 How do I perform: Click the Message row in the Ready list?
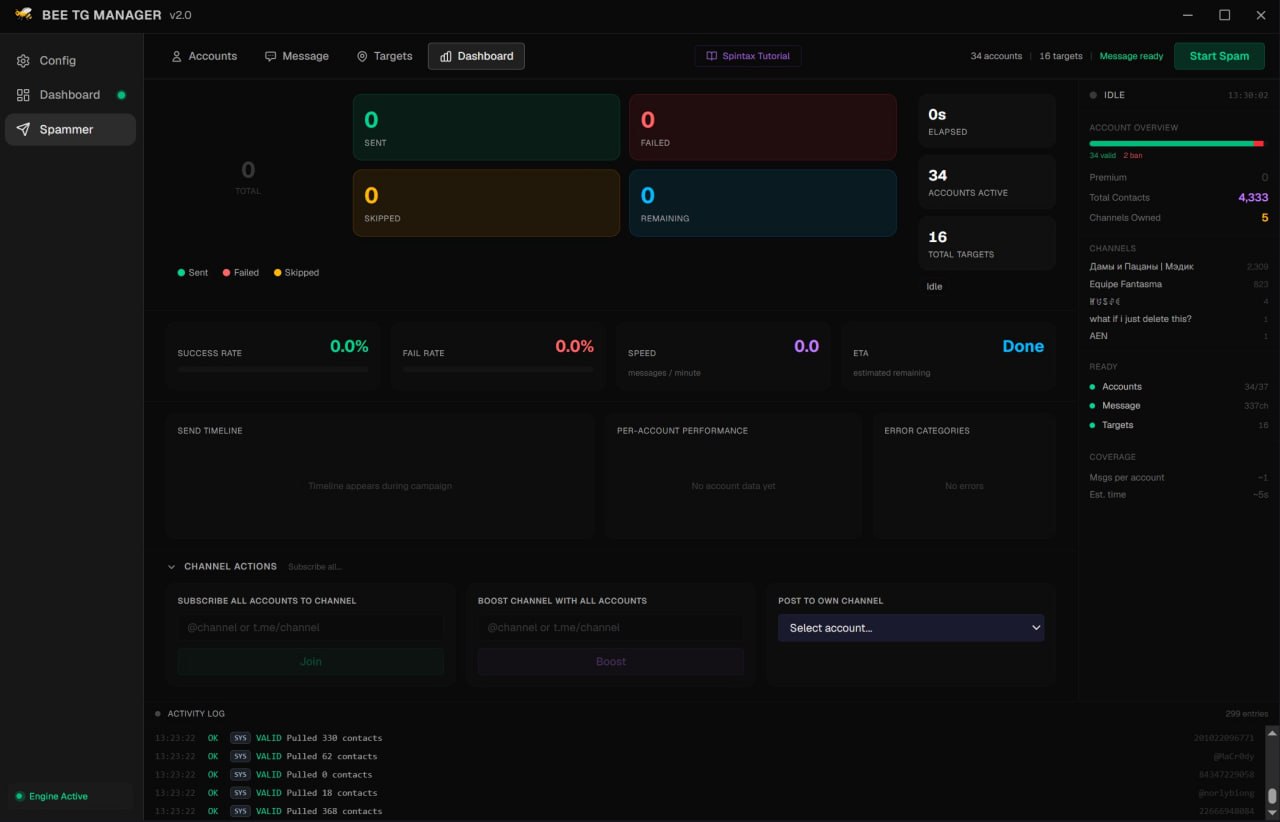click(1179, 406)
